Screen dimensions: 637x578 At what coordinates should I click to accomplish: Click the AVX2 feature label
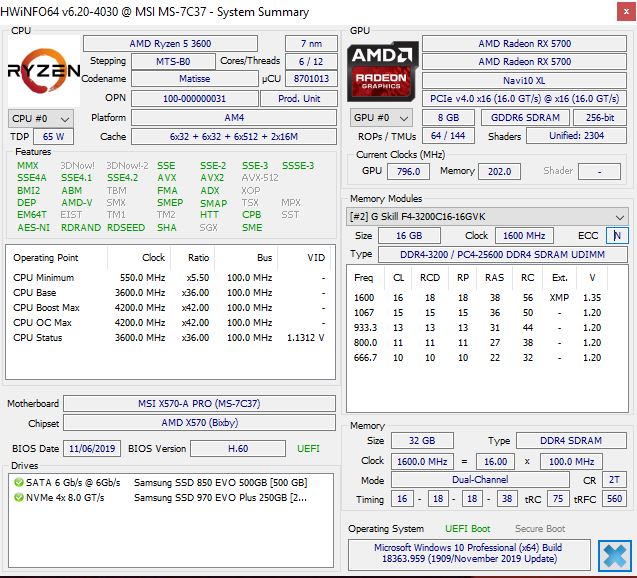[x=212, y=178]
